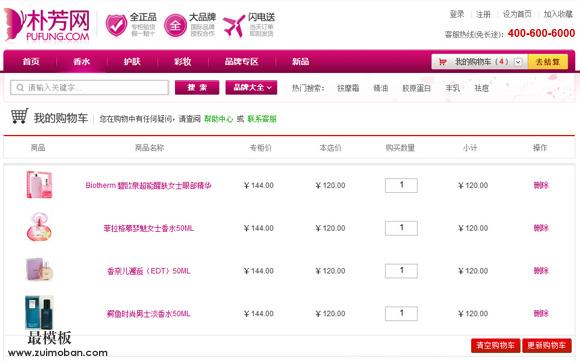Click the 大品牌 round badge icon
This screenshot has width=580, height=361.
(175, 26)
